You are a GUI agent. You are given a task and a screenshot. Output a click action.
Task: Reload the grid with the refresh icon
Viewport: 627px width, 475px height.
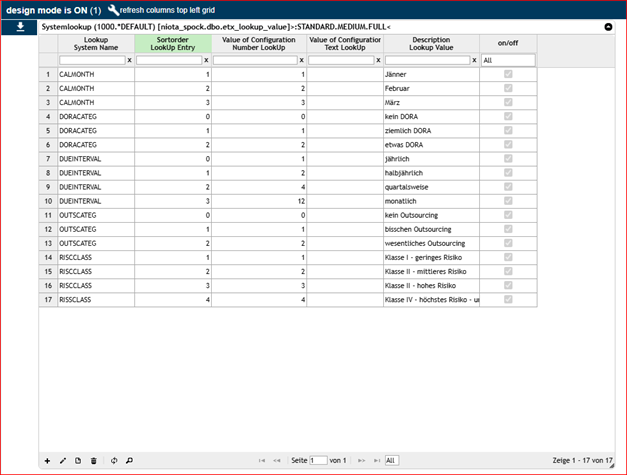[114, 460]
